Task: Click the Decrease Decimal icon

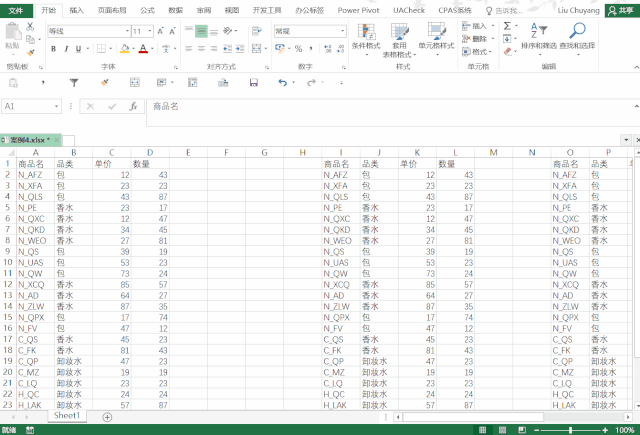Action: (341, 49)
